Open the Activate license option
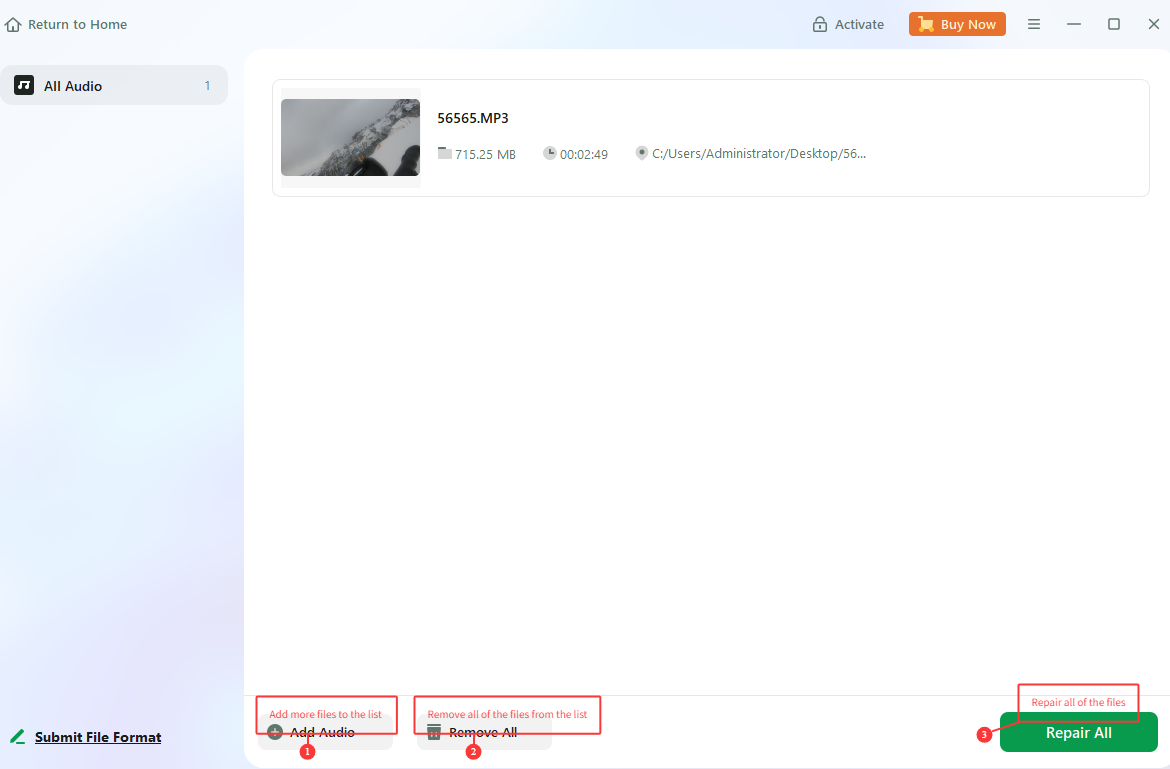The width and height of the screenshot is (1170, 769). [848, 25]
